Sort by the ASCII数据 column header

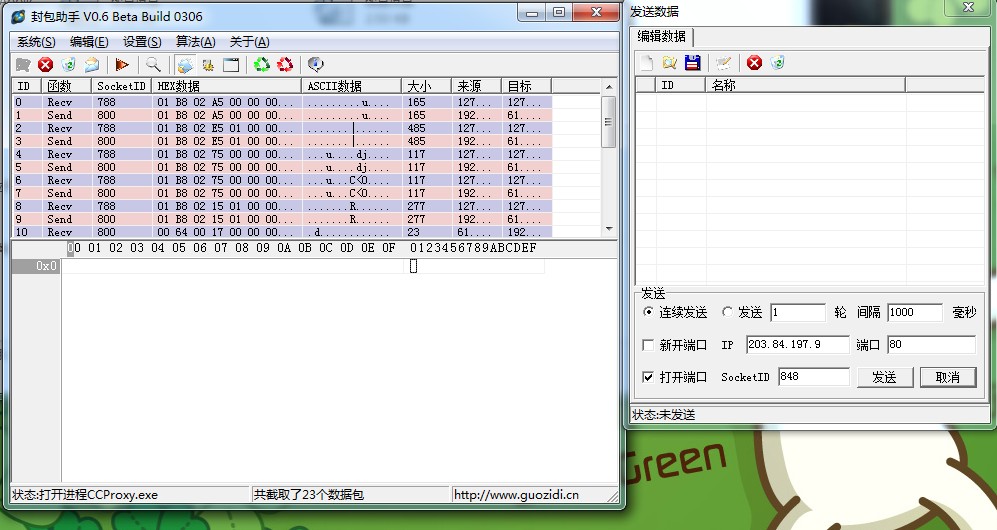[352, 86]
